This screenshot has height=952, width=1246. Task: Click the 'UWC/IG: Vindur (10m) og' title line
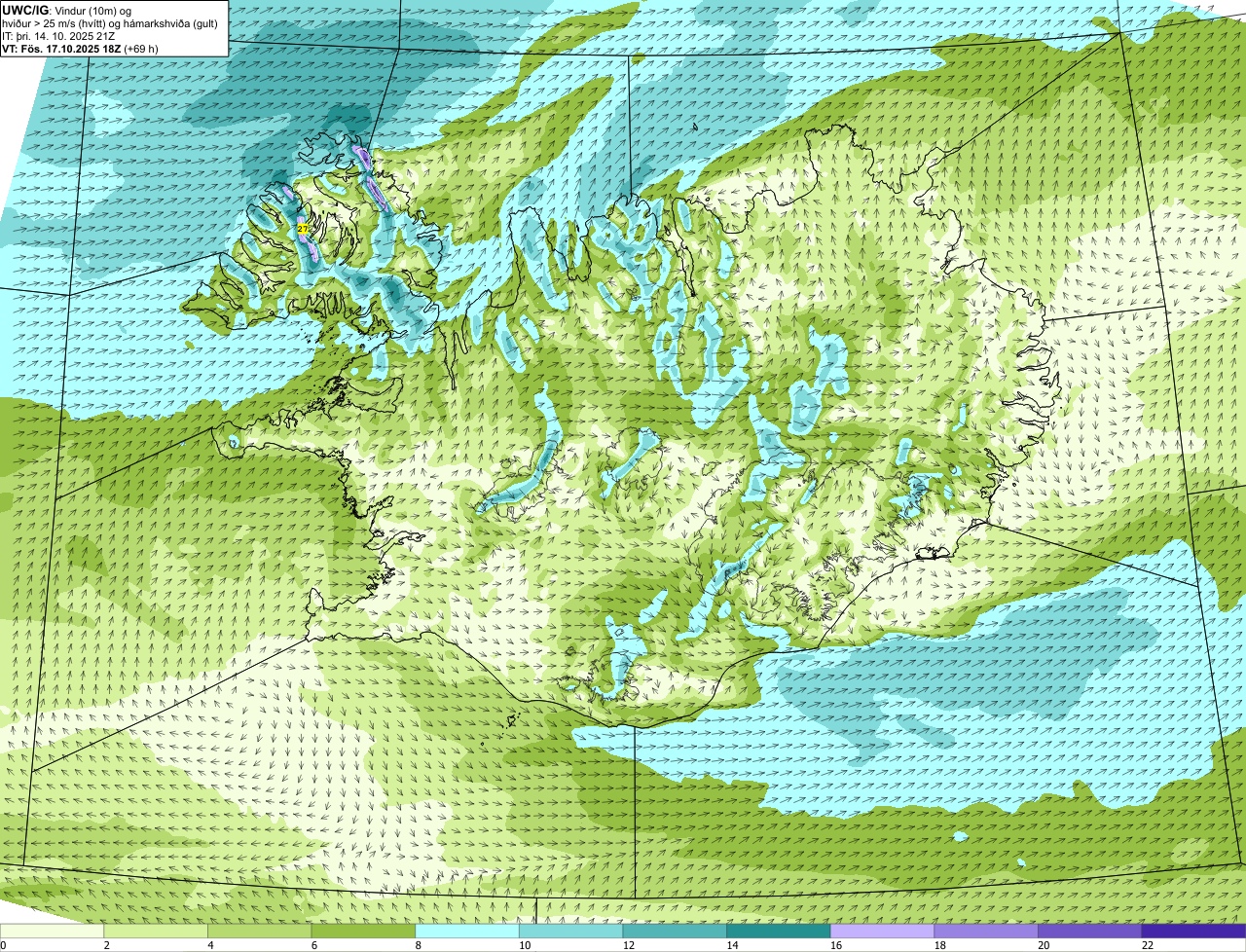[67, 10]
